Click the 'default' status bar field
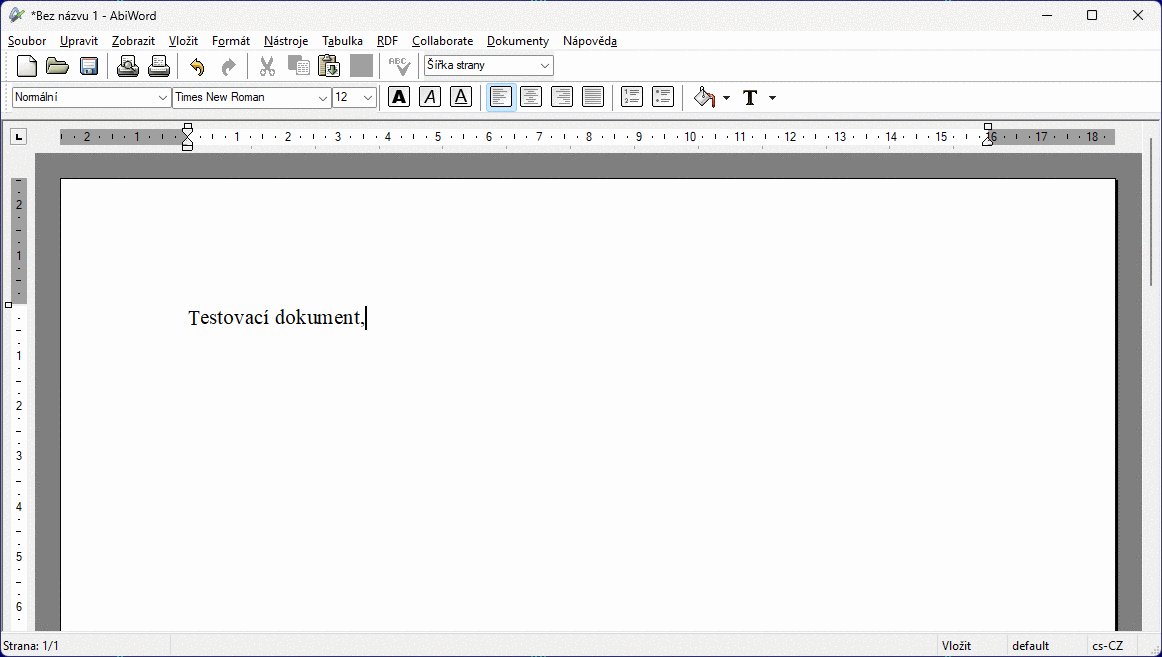Viewport: 1162px width, 657px height. pos(1046,646)
